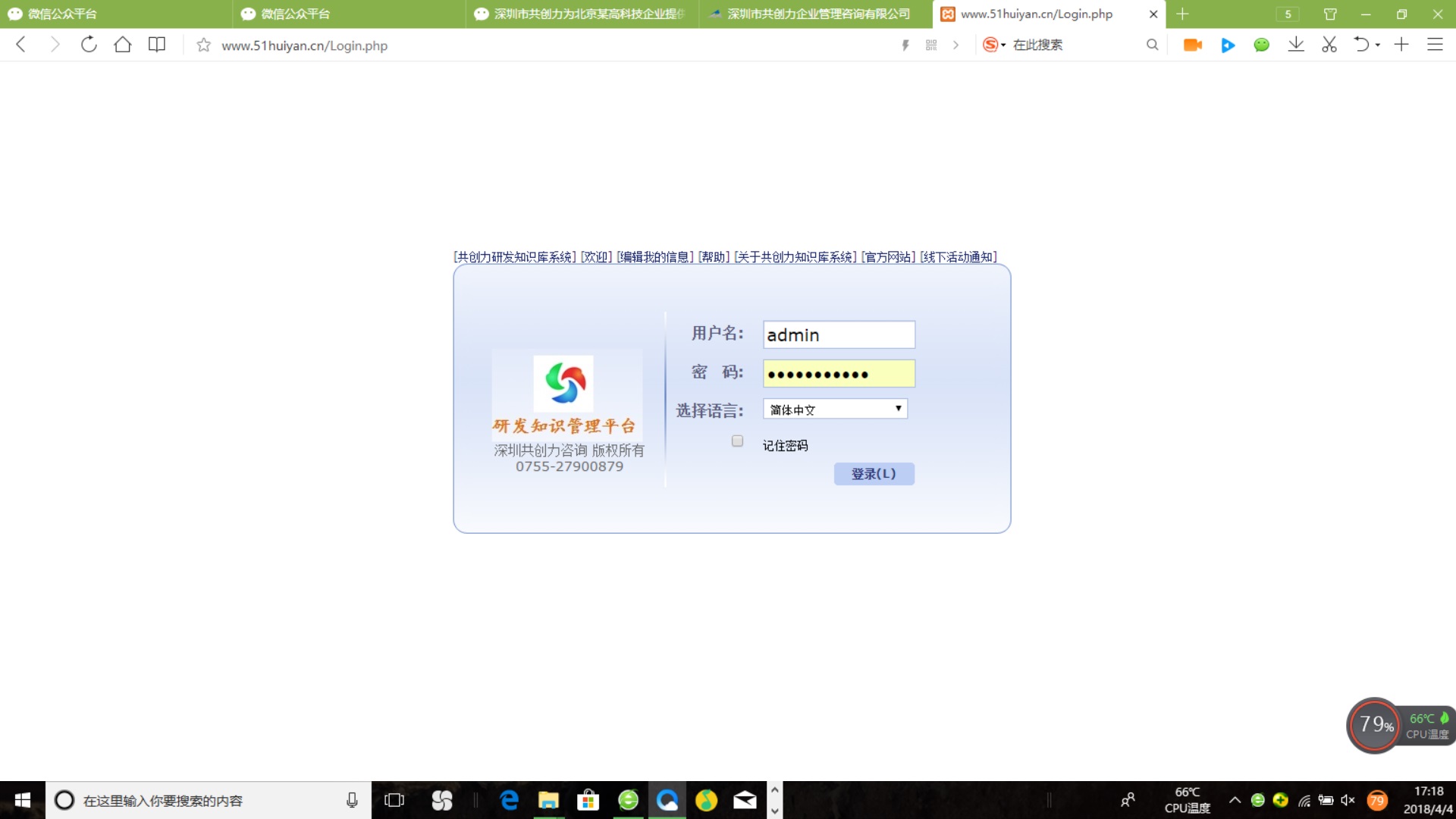1456x819 pixels.
Task: Open the [欢迎] link
Action: click(x=597, y=257)
